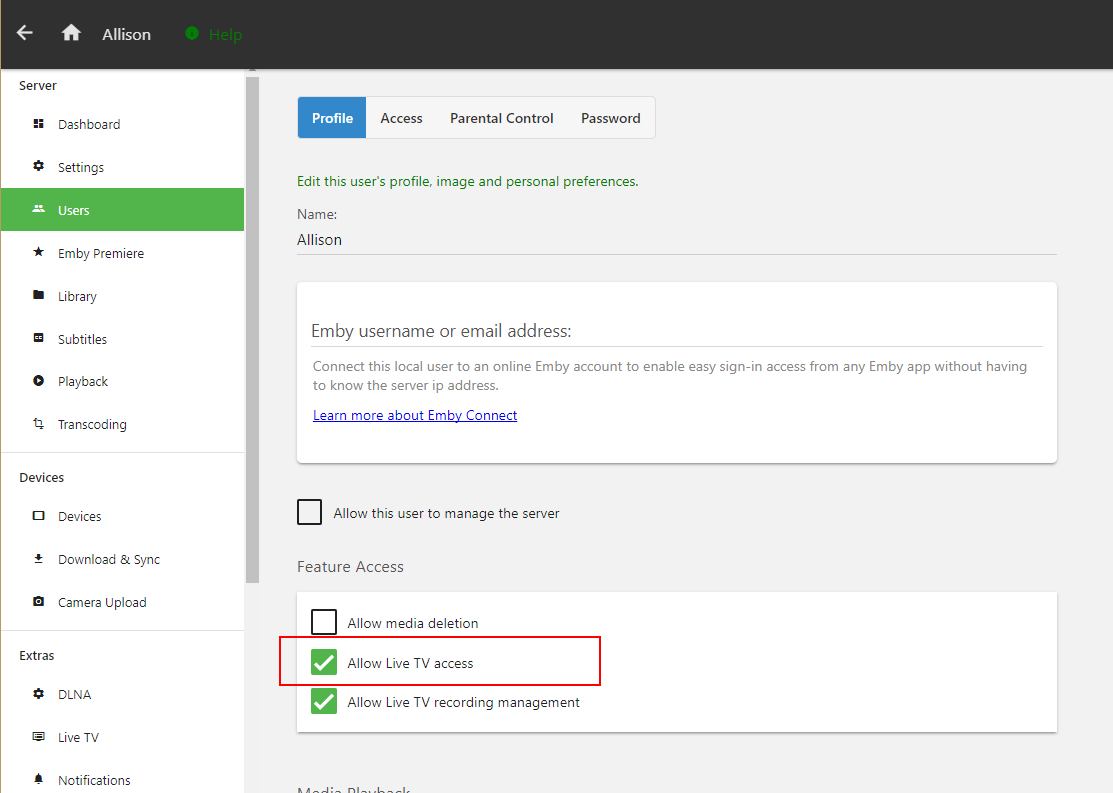Enable Allow this user to manage the server
This screenshot has height=793, width=1113.
(x=309, y=512)
